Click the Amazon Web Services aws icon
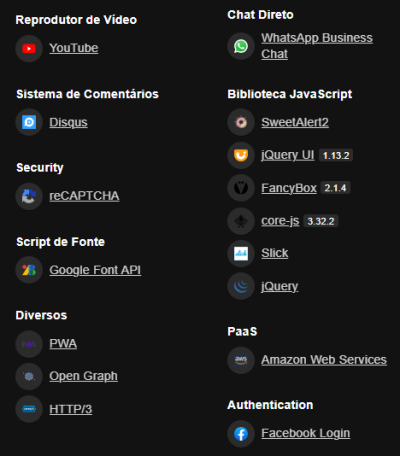 click(241, 360)
